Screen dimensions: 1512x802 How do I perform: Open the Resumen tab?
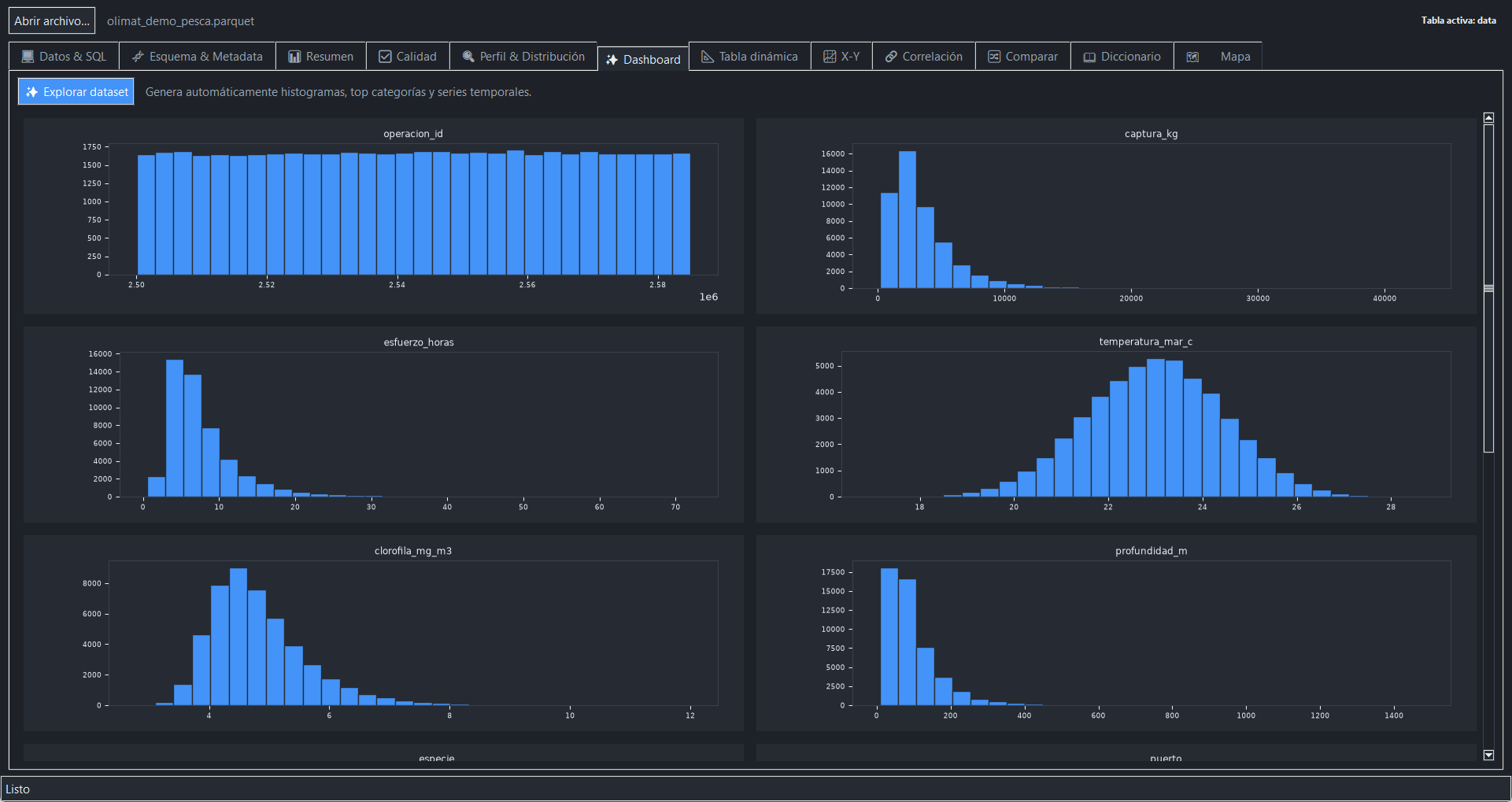(320, 57)
